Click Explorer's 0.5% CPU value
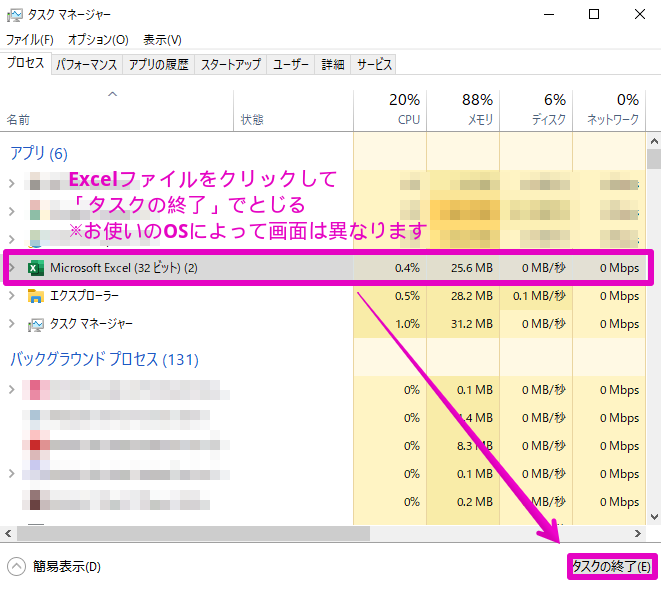 [407, 296]
